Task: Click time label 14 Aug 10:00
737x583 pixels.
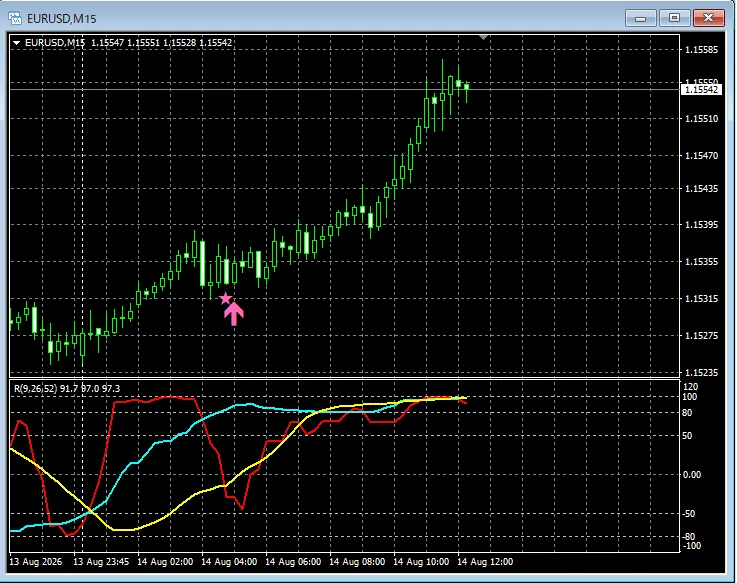Action: pos(421,561)
